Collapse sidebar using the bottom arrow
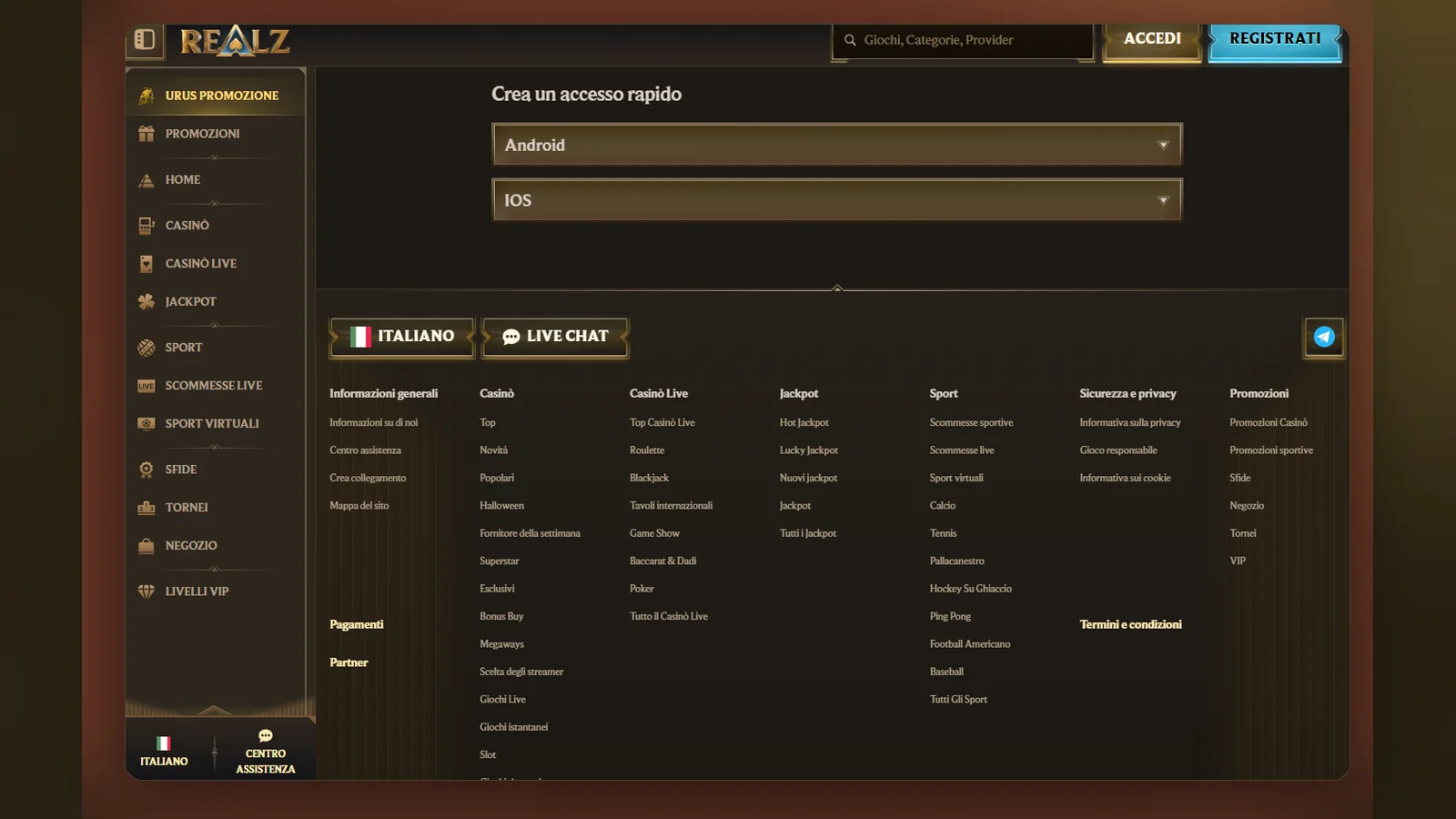Viewport: 1456px width, 819px height. (215, 710)
